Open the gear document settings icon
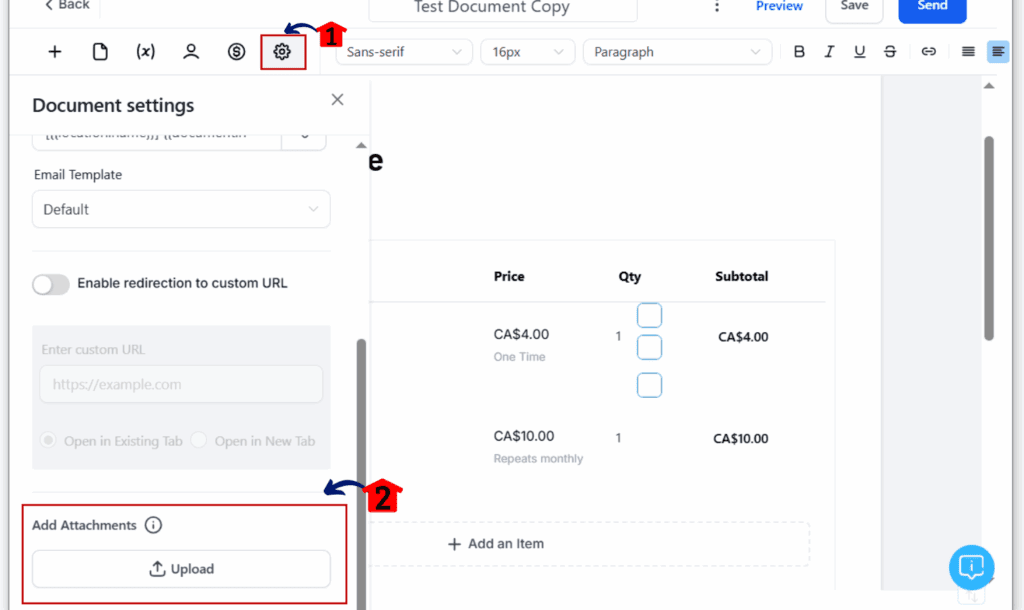The image size is (1024, 610). click(x=282, y=52)
